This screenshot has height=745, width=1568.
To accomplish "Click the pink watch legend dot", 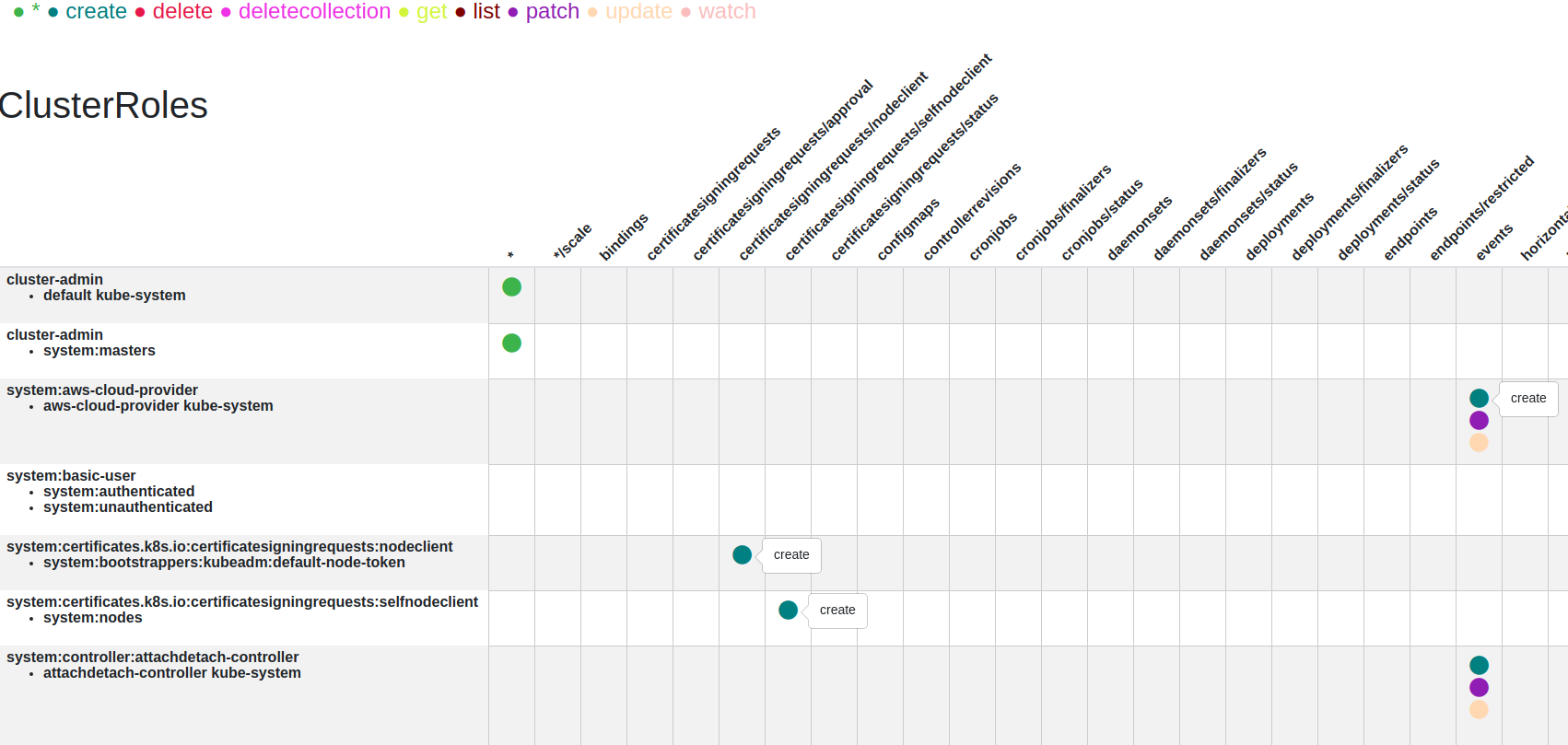I will (x=685, y=13).
